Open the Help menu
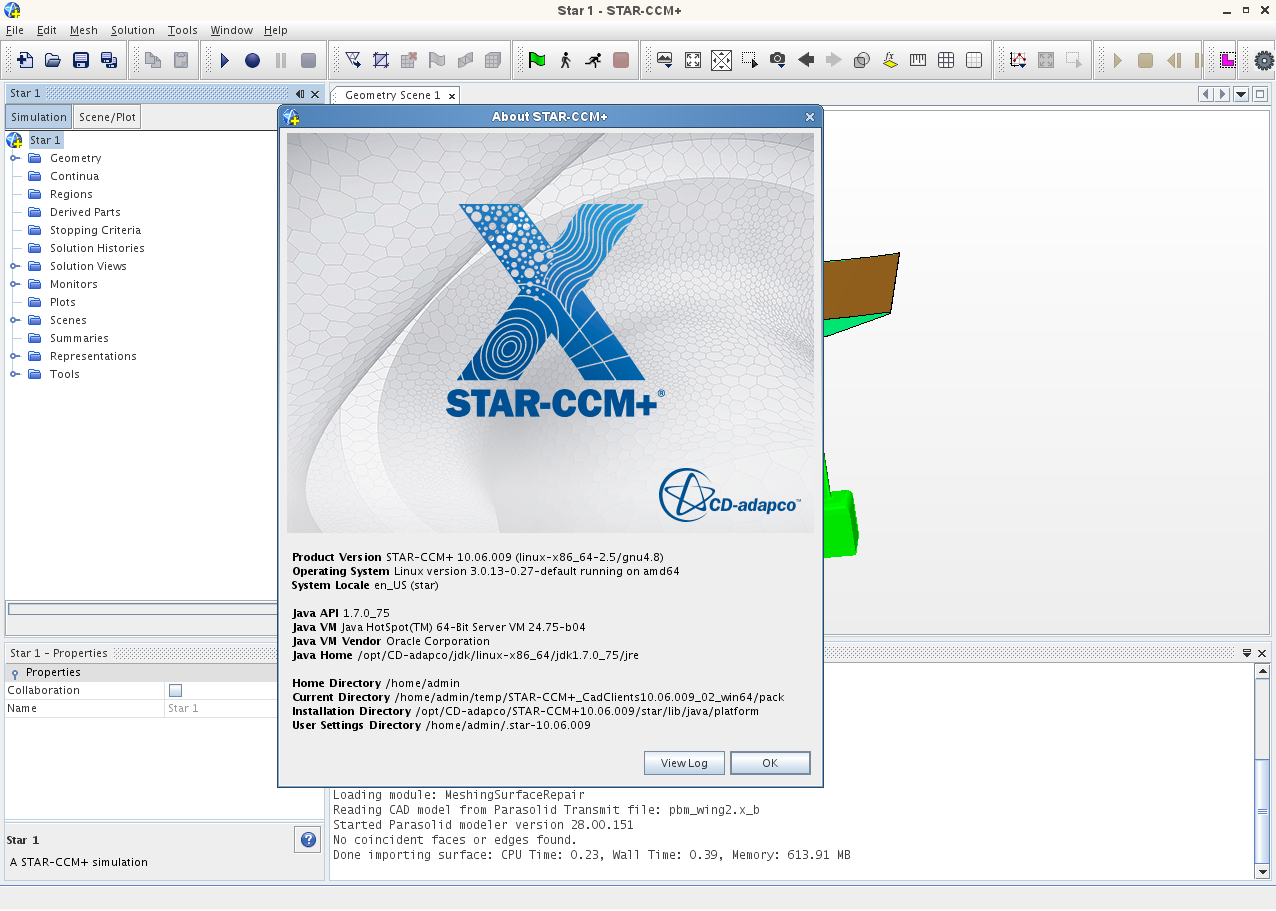This screenshot has width=1276, height=911. pyautogui.click(x=276, y=30)
